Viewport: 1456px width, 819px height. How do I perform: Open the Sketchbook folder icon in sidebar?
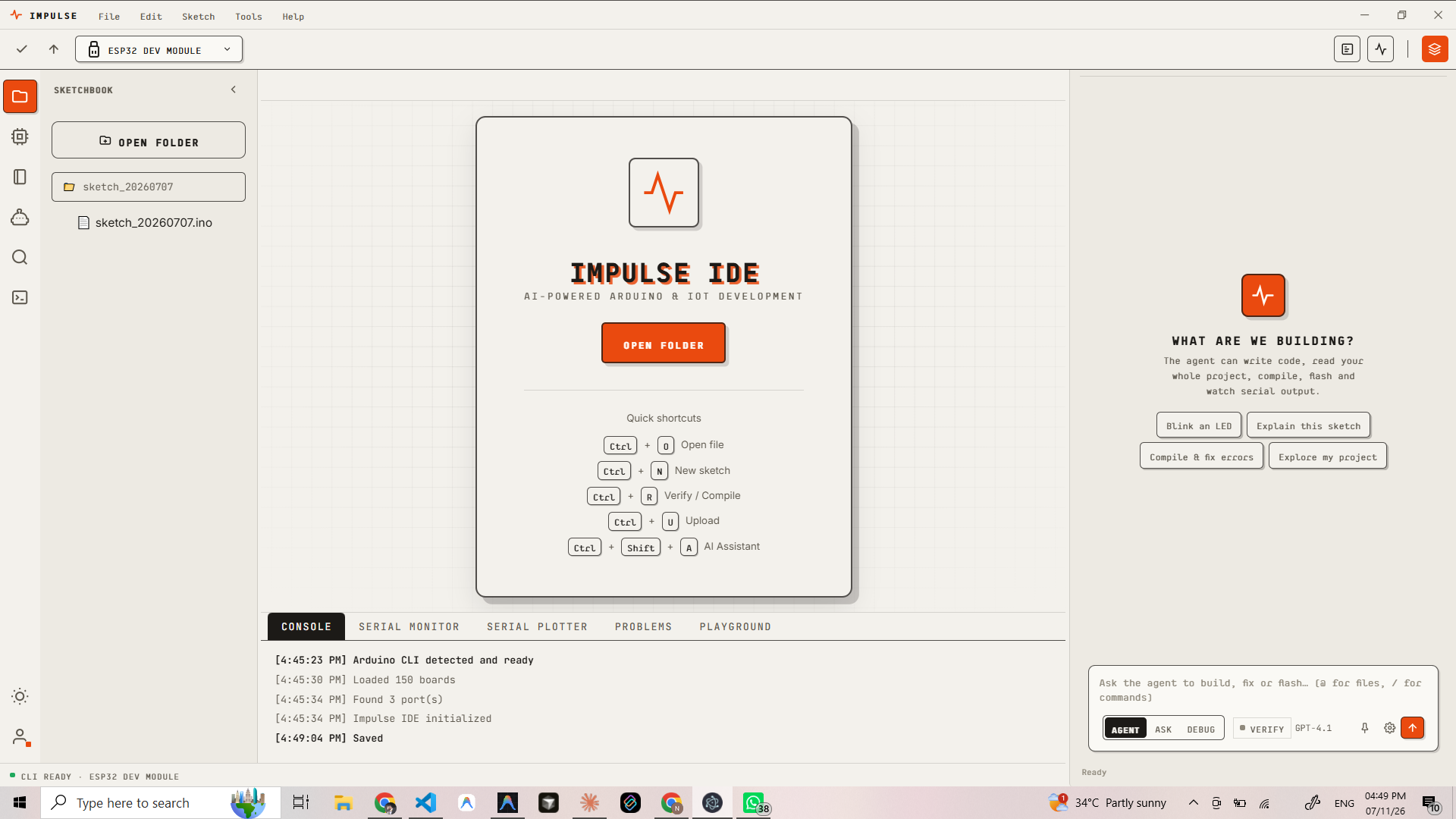[20, 97]
